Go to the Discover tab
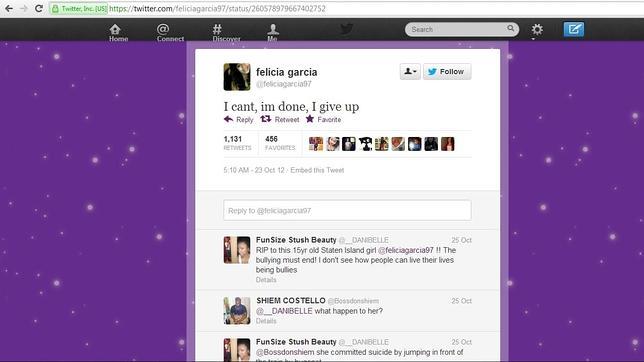This screenshot has width=644, height=362. (x=226, y=32)
